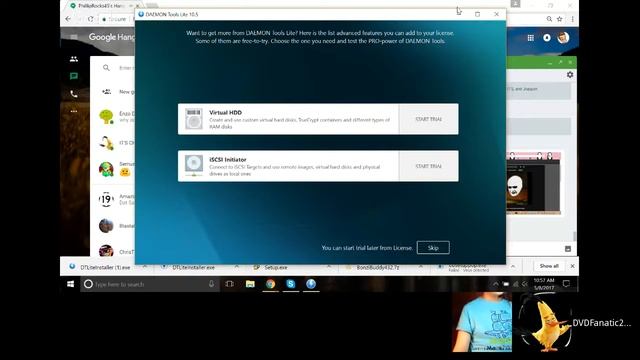This screenshot has width=640, height=360.
Task: Show hidden system tray icons
Action: [496, 284]
